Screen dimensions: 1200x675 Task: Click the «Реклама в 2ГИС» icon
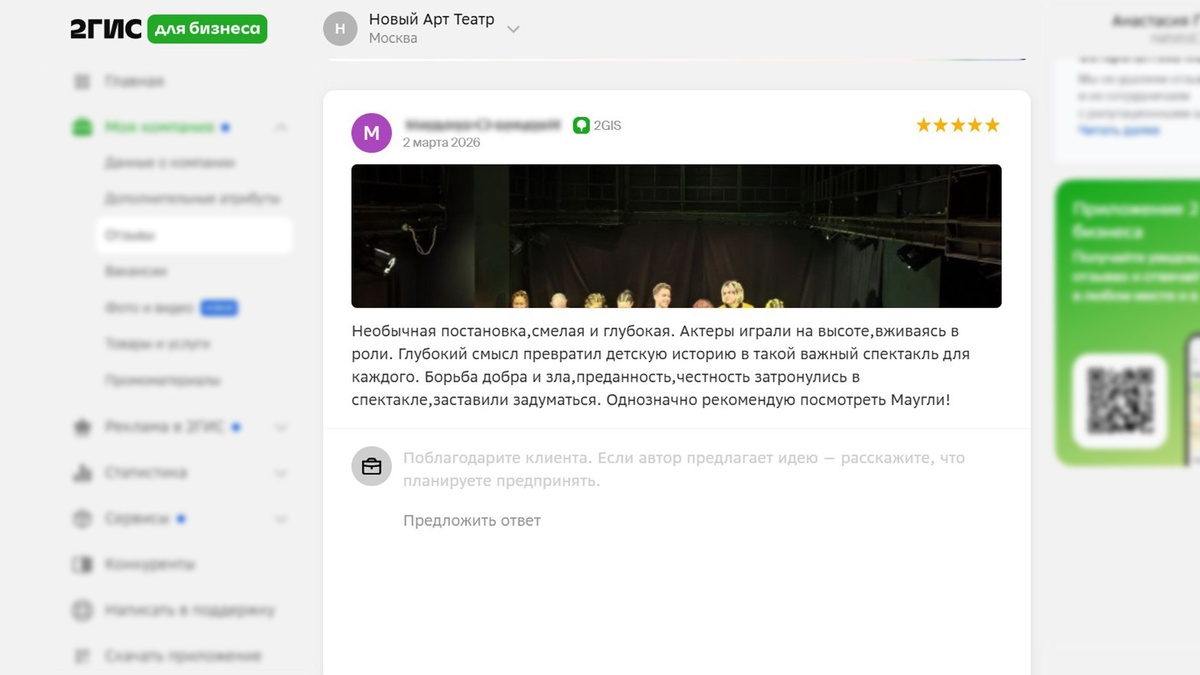(83, 427)
